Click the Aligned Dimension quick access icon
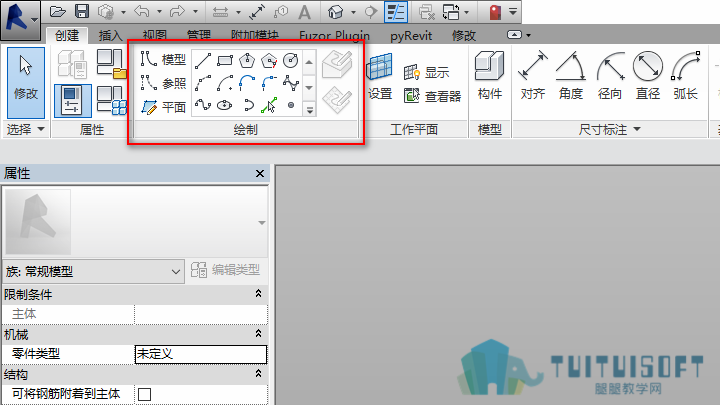The width and height of the screenshot is (720, 405). [257, 12]
